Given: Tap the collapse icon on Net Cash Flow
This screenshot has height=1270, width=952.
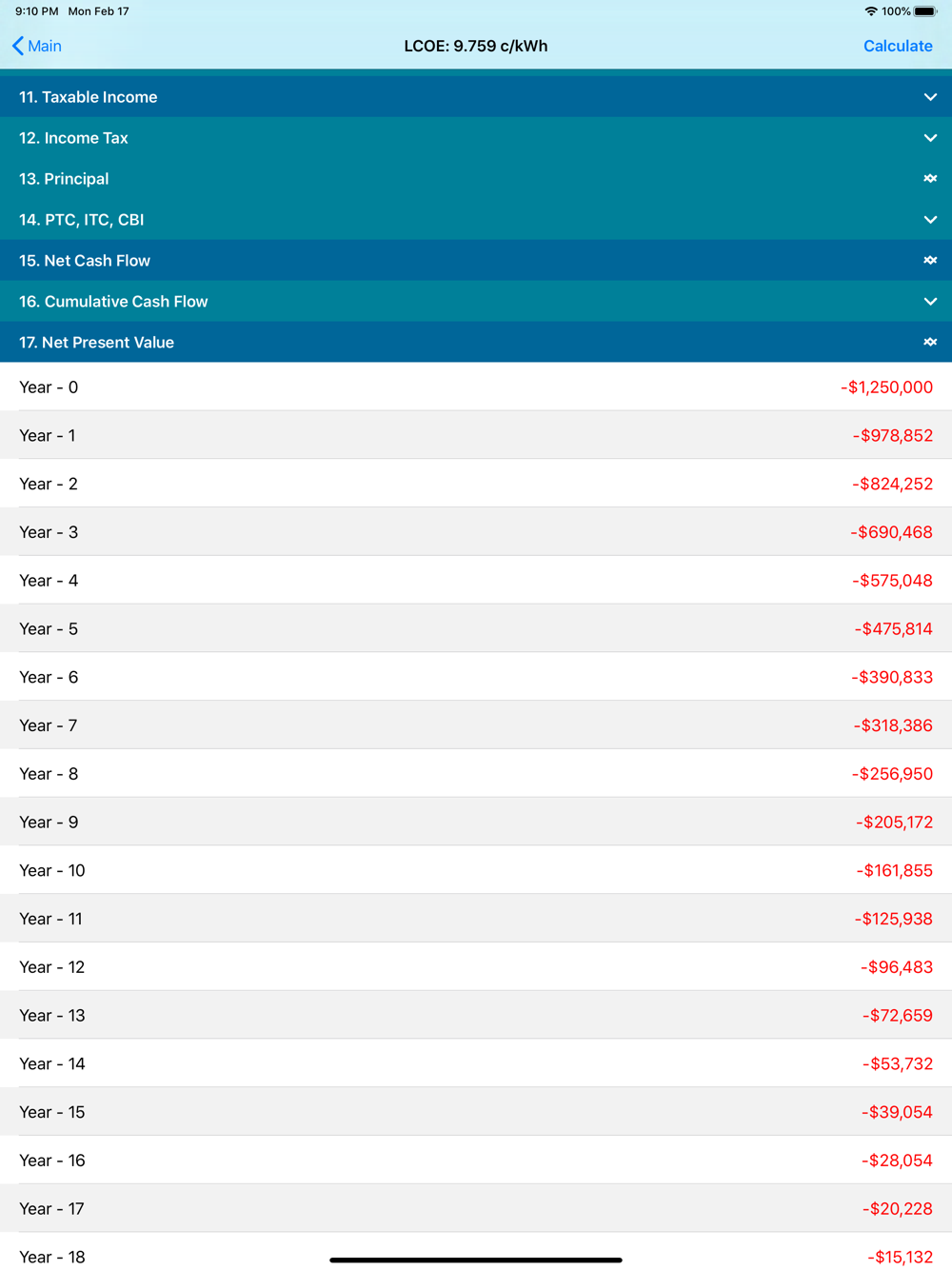Looking at the screenshot, I should point(930,261).
